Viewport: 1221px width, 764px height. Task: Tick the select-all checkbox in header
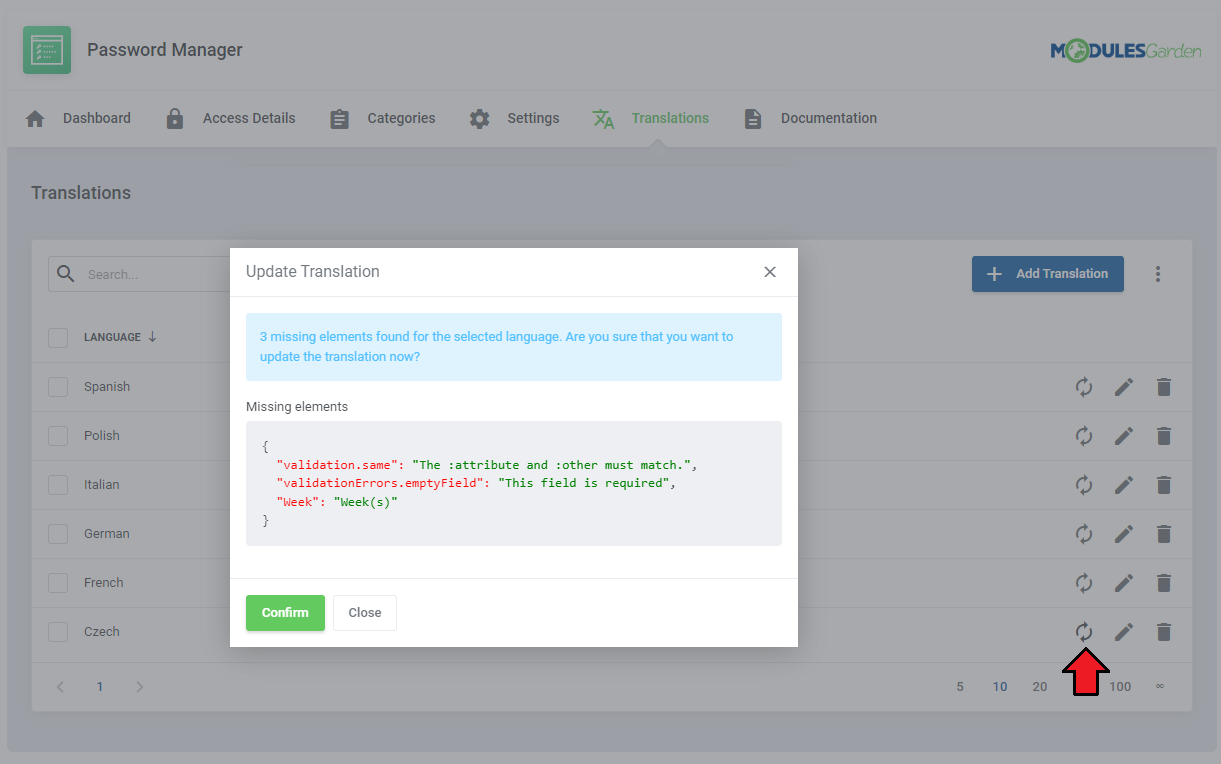click(x=58, y=338)
